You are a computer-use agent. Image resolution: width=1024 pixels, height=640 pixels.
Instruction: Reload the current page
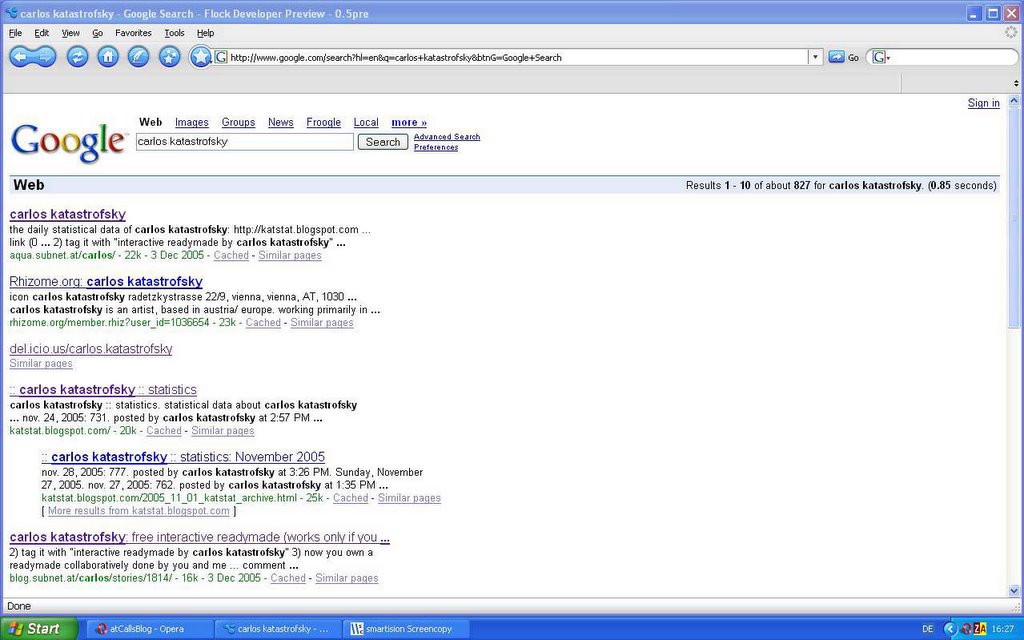[77, 57]
